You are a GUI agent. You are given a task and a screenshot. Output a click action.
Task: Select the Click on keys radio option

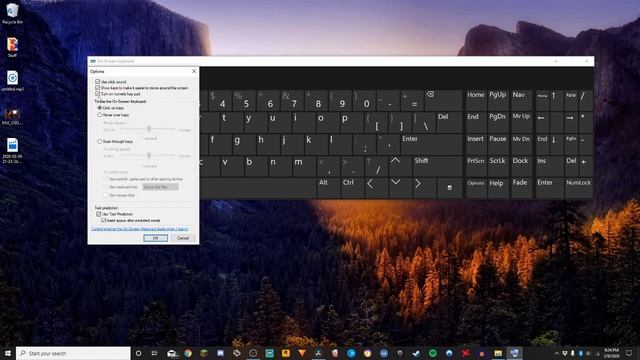tap(100, 108)
